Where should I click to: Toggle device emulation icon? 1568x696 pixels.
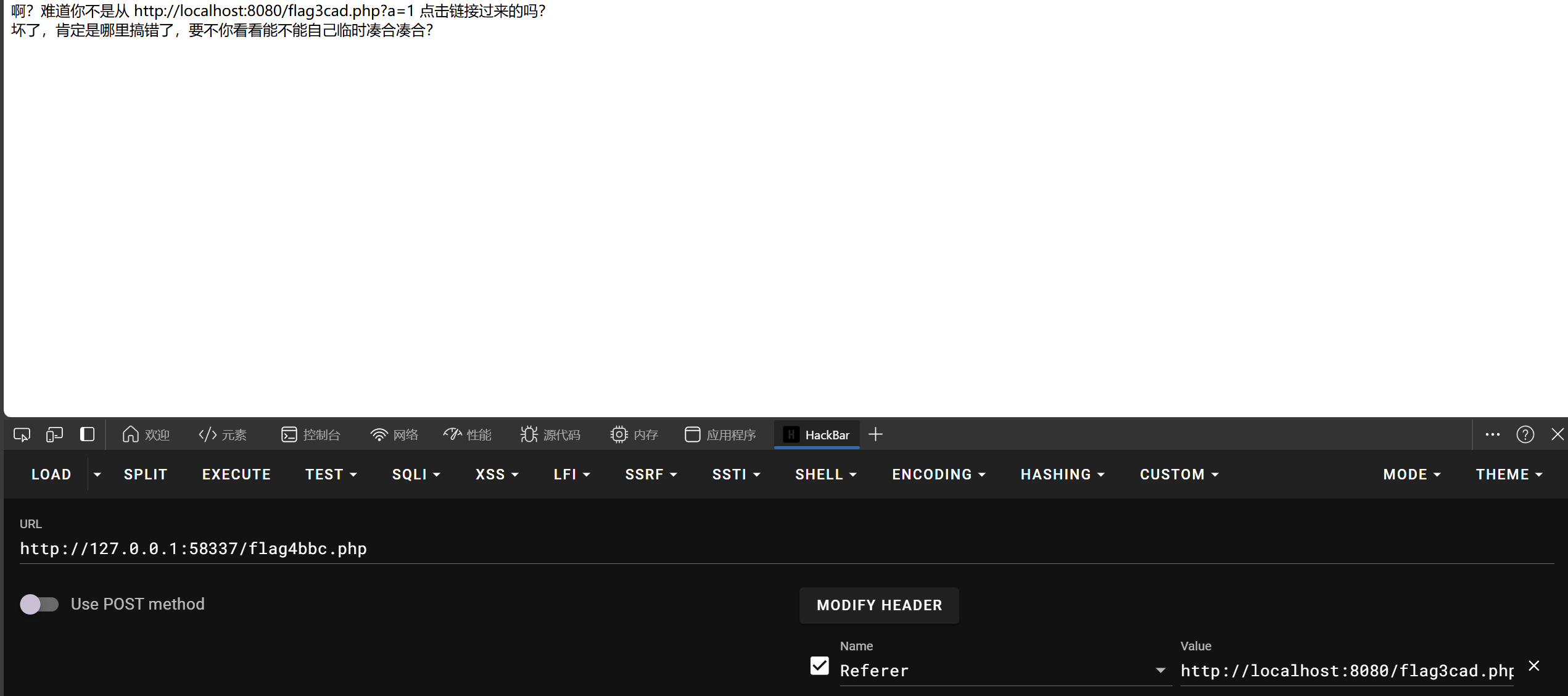click(54, 435)
